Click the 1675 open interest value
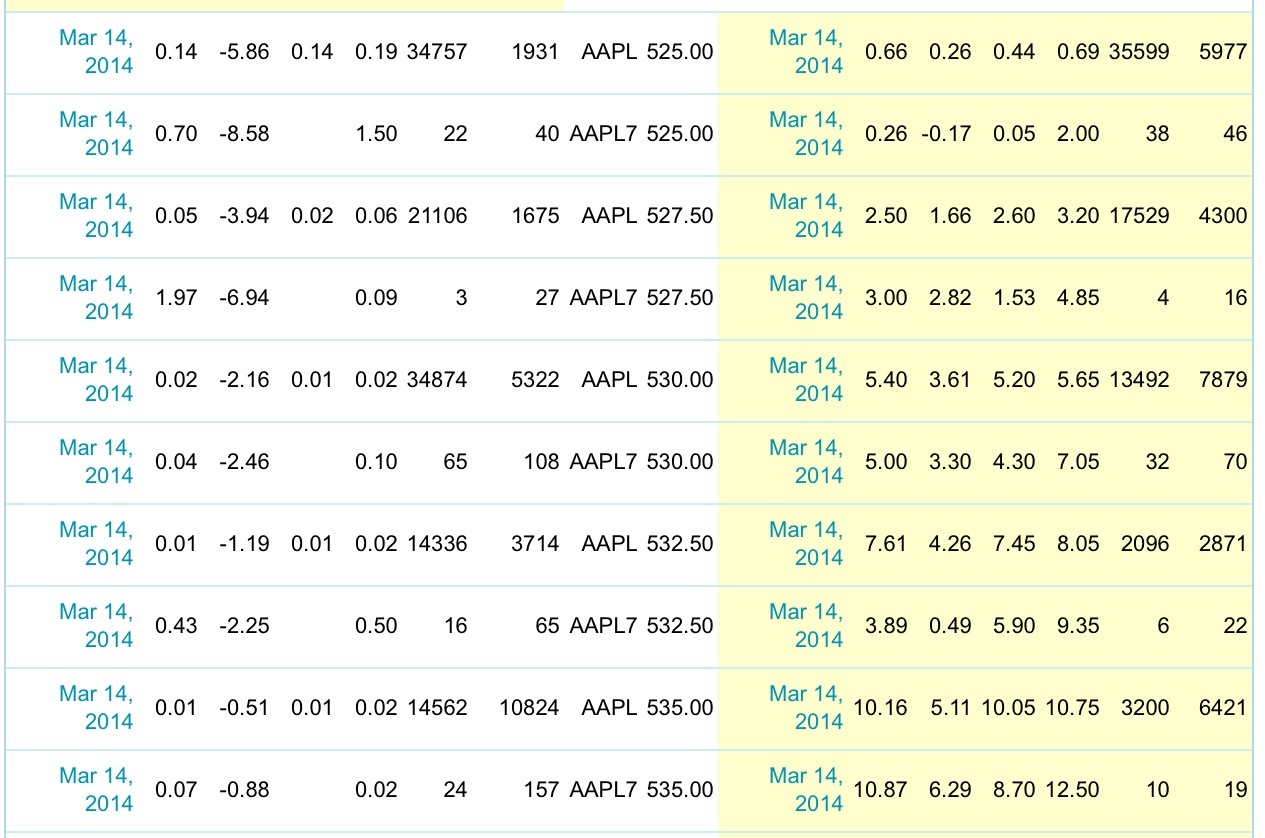 click(535, 216)
